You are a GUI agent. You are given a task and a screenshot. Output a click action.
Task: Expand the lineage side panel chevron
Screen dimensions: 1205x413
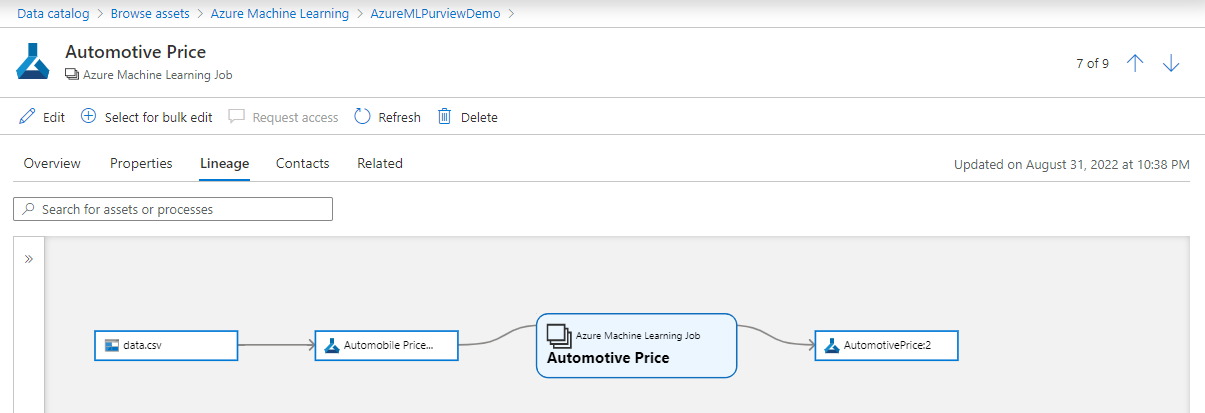click(x=29, y=259)
